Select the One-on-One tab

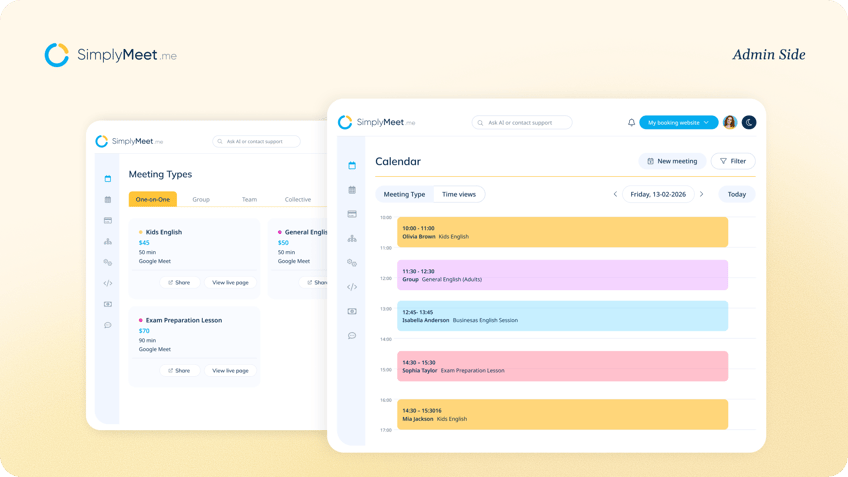pos(153,199)
